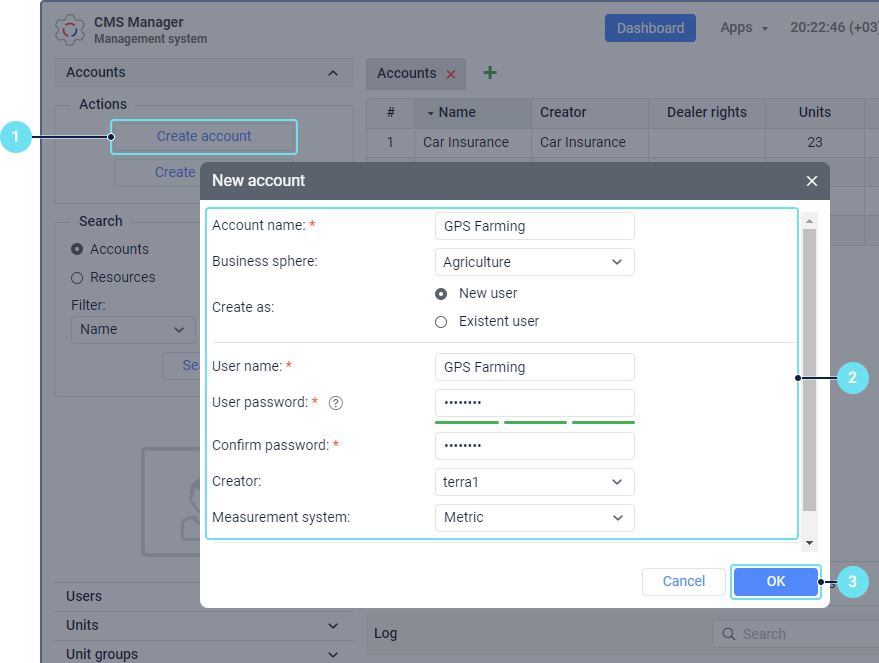Click the Account name input field

tap(535, 226)
